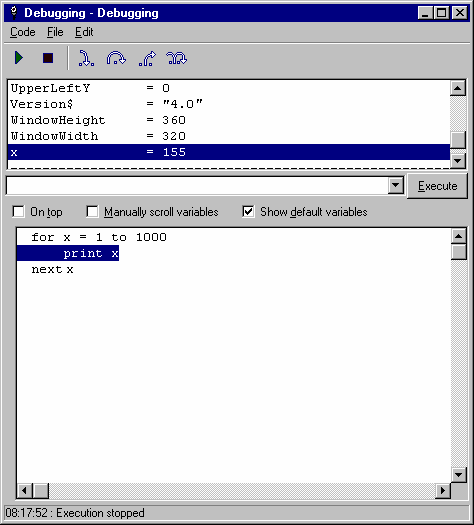
Task: Uncheck Show default variables
Action: click(x=248, y=212)
